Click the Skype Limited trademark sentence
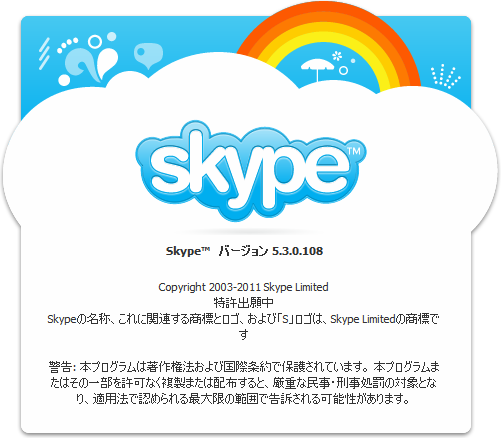Viewport: 501px width, 438px height. [x=243, y=327]
